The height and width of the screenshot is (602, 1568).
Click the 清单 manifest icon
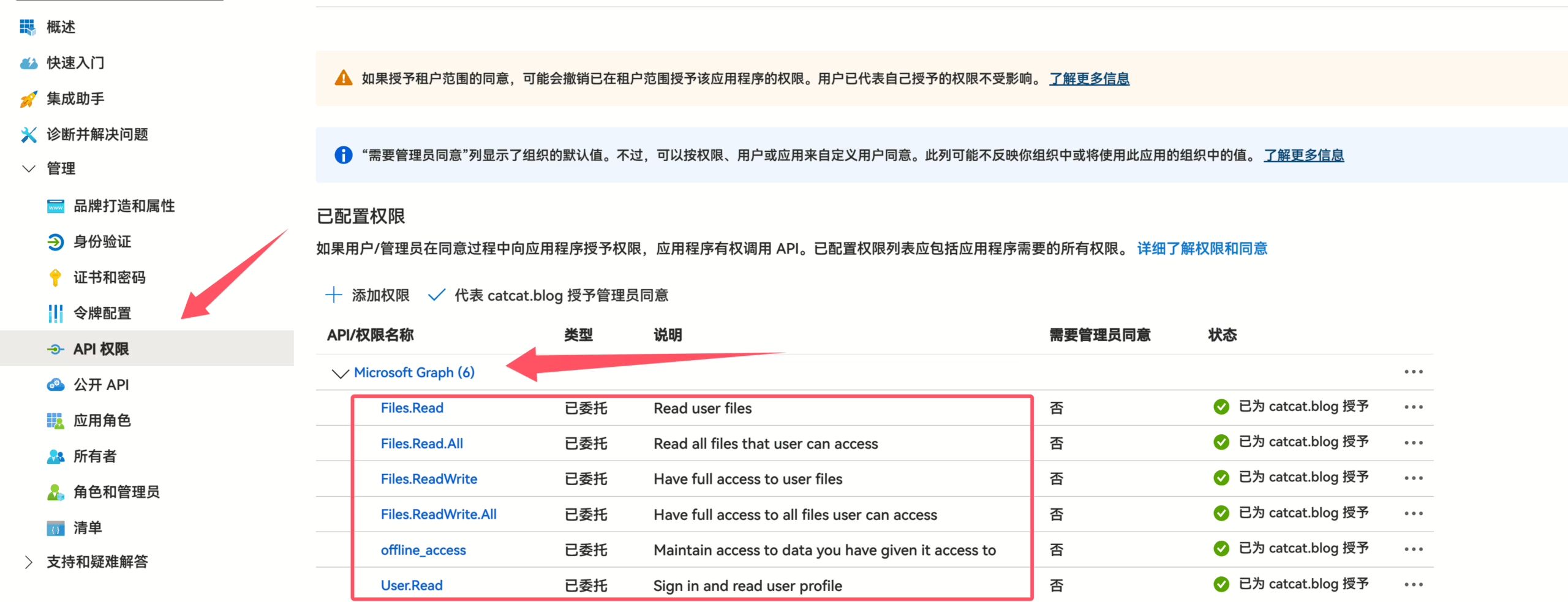coord(56,528)
